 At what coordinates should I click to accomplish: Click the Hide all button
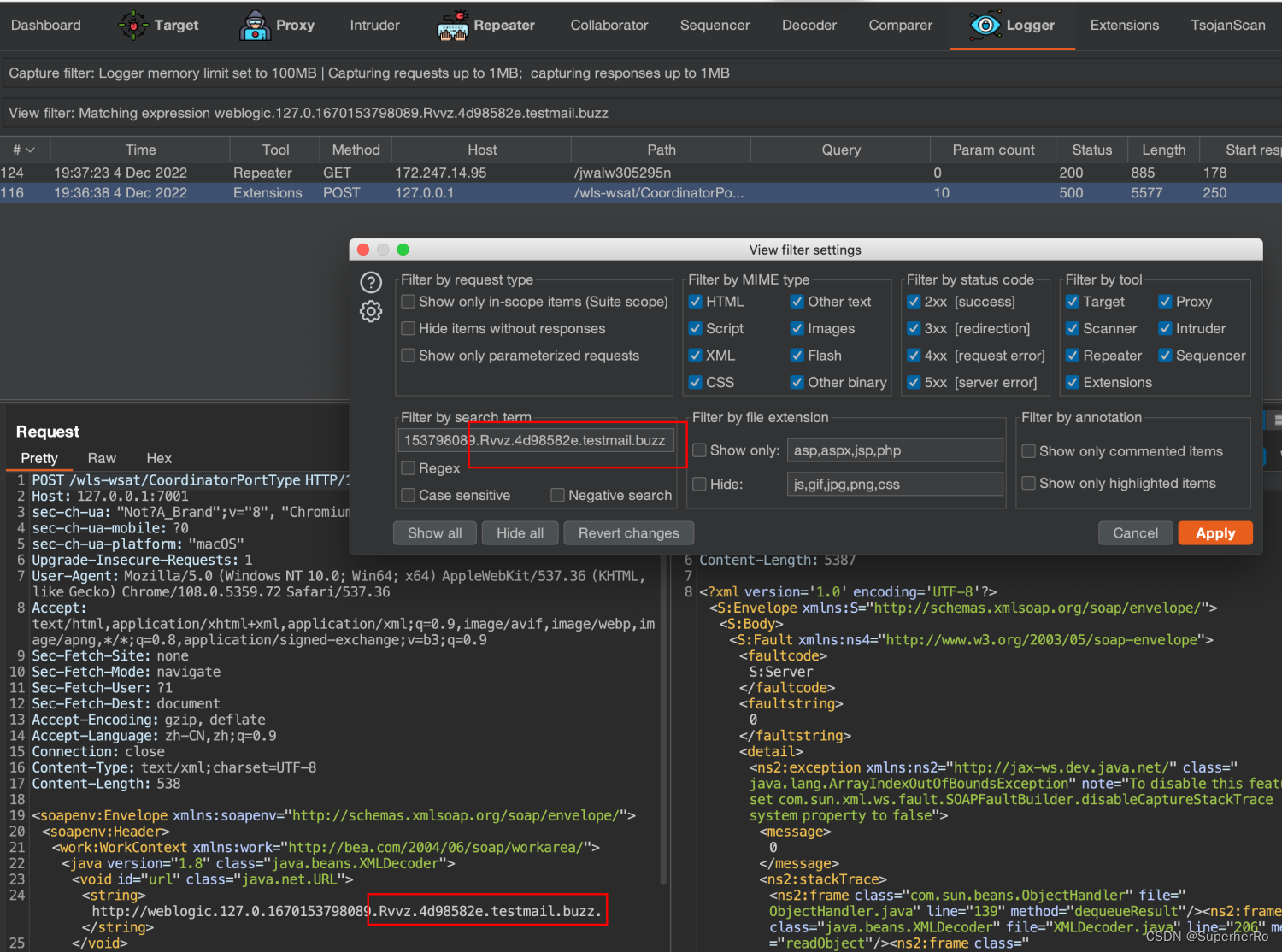coord(520,533)
